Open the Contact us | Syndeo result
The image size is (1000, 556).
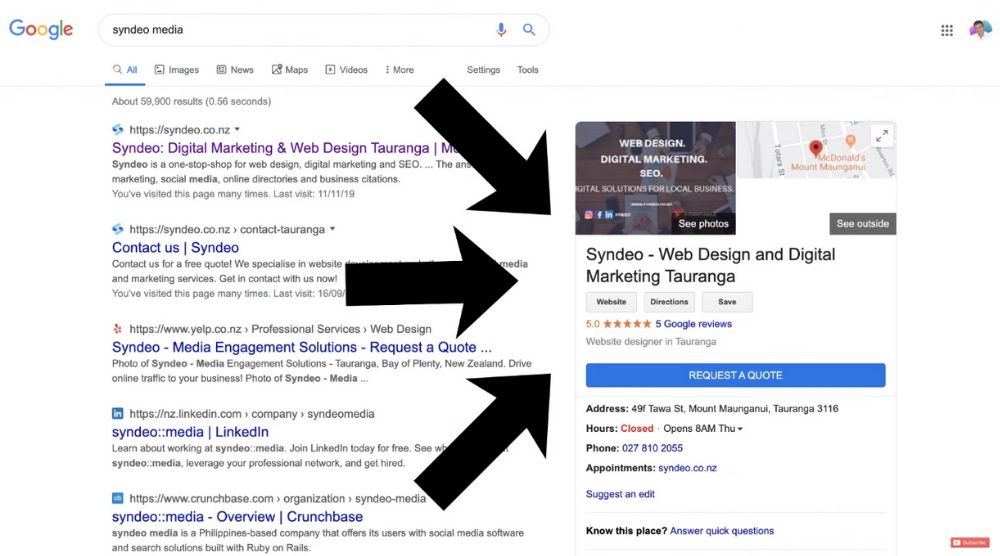point(175,247)
